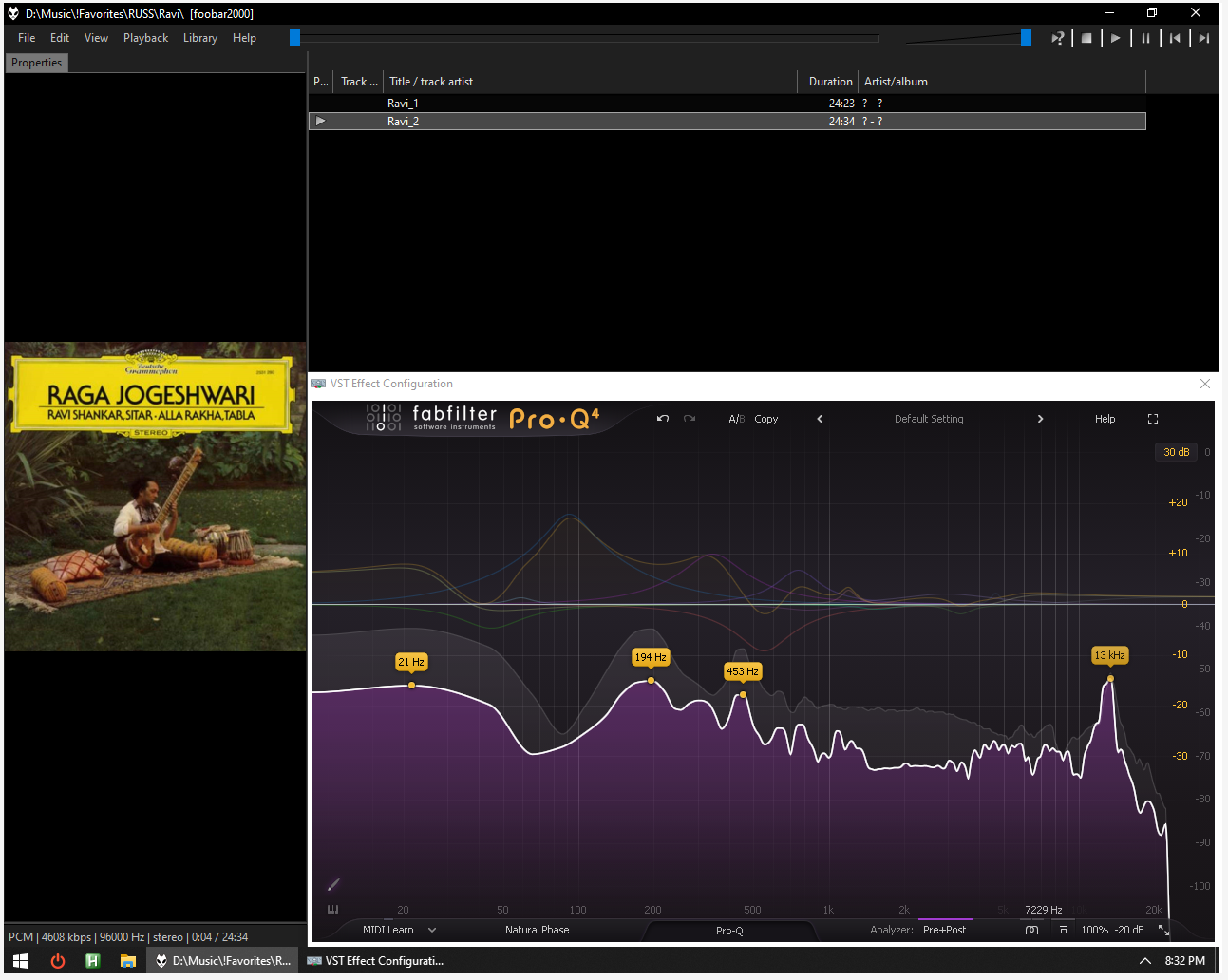The image size is (1228, 980).
Task: Open the Natural Phase processing mode menu
Action: pyautogui.click(x=538, y=930)
